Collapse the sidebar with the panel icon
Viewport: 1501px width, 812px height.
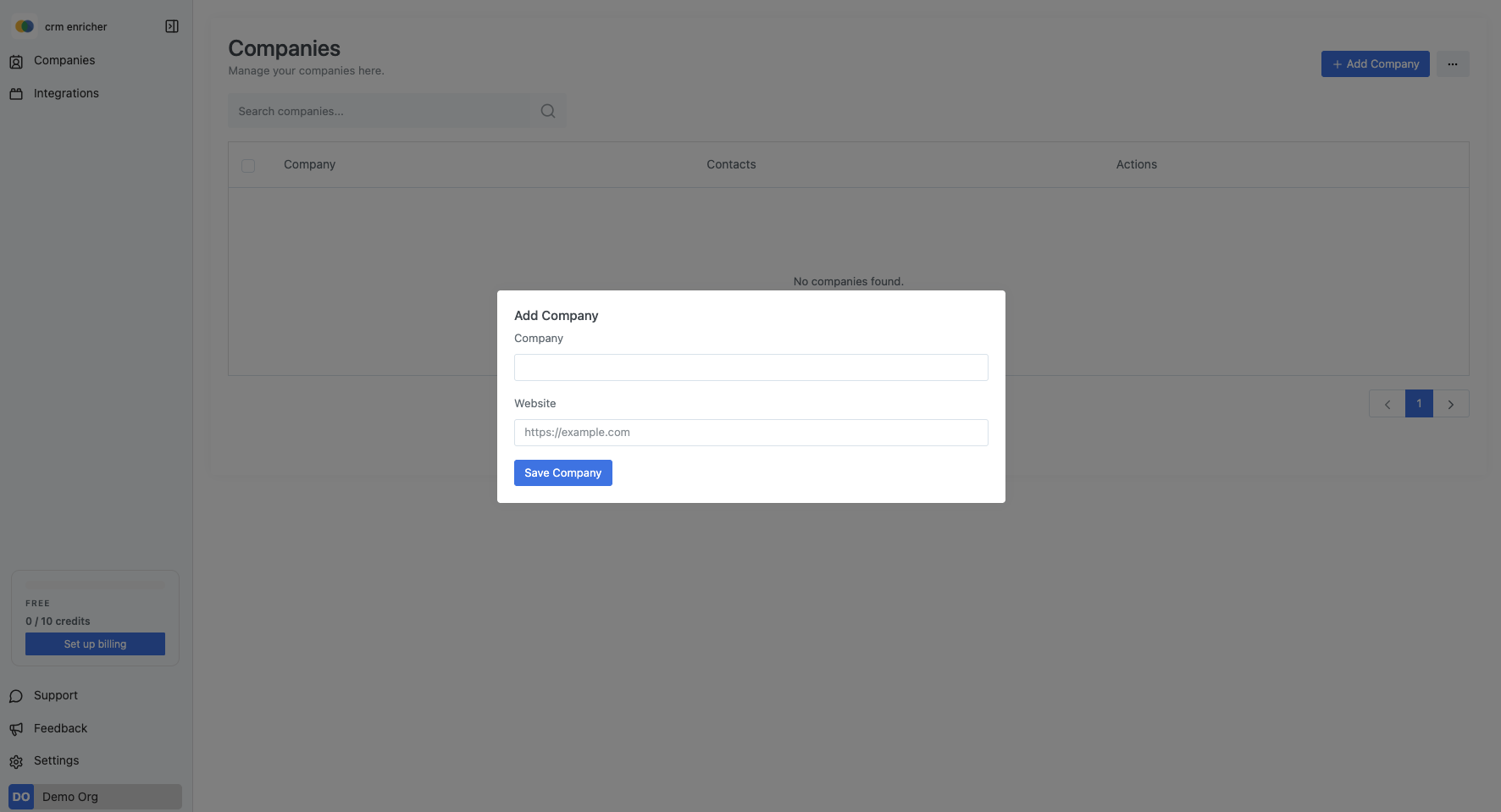(x=172, y=26)
